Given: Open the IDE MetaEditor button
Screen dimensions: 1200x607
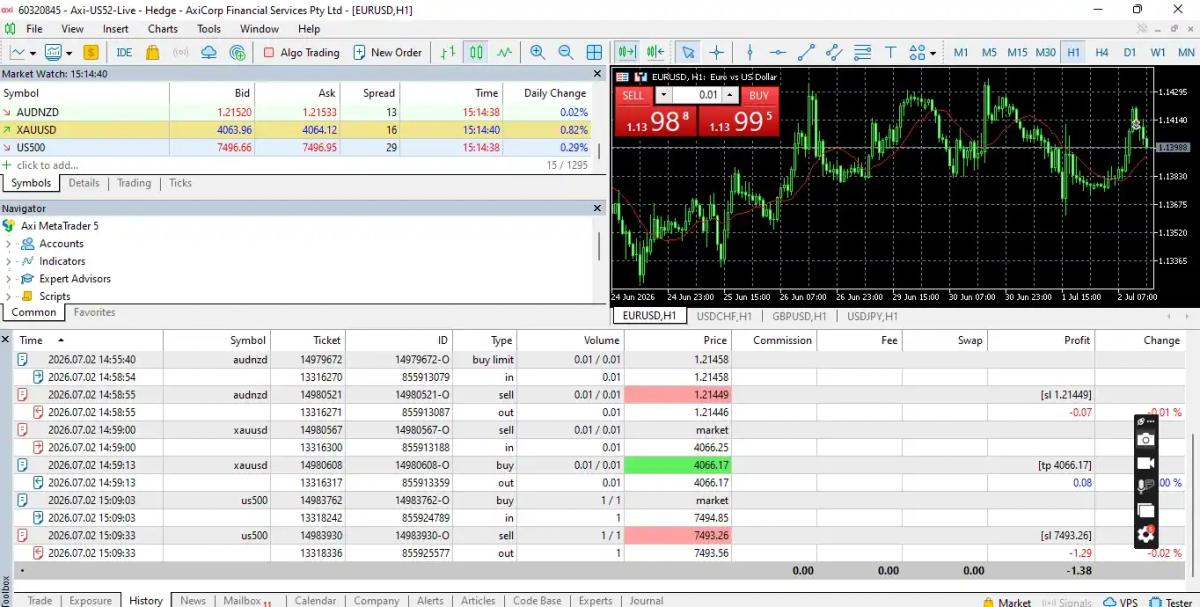Looking at the screenshot, I should (124, 52).
